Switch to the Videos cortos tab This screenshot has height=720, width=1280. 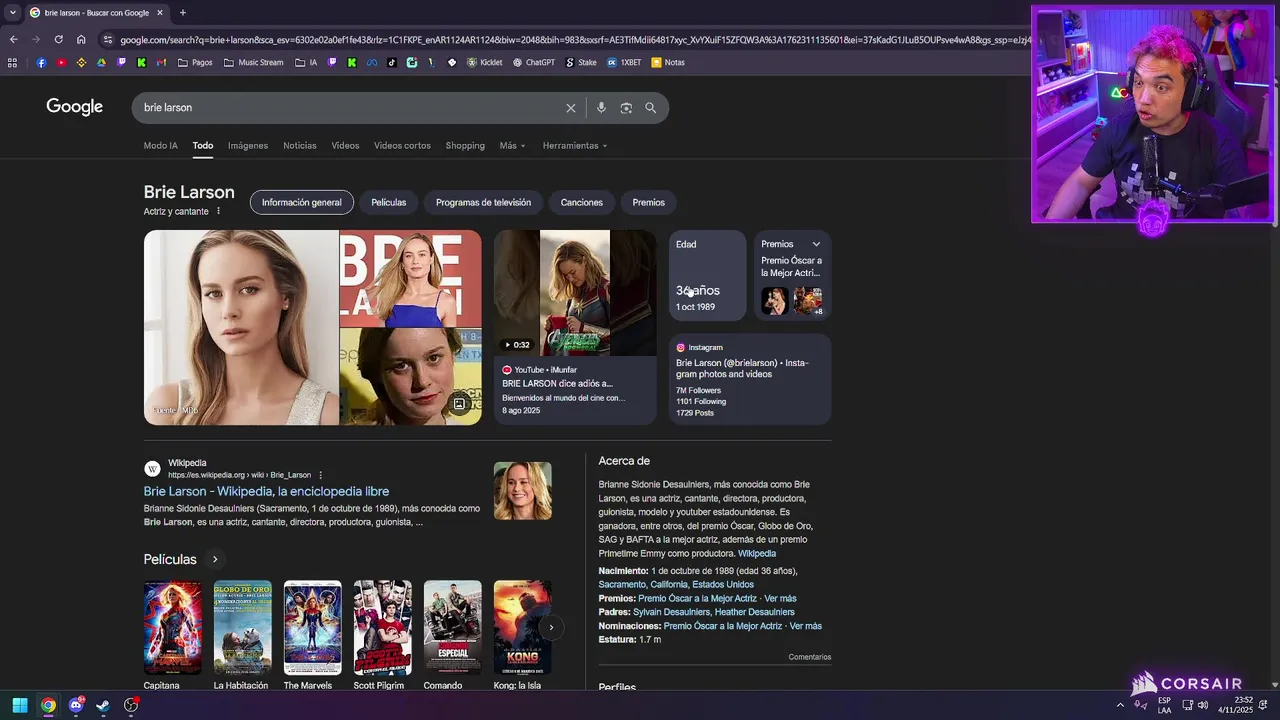coord(402,146)
